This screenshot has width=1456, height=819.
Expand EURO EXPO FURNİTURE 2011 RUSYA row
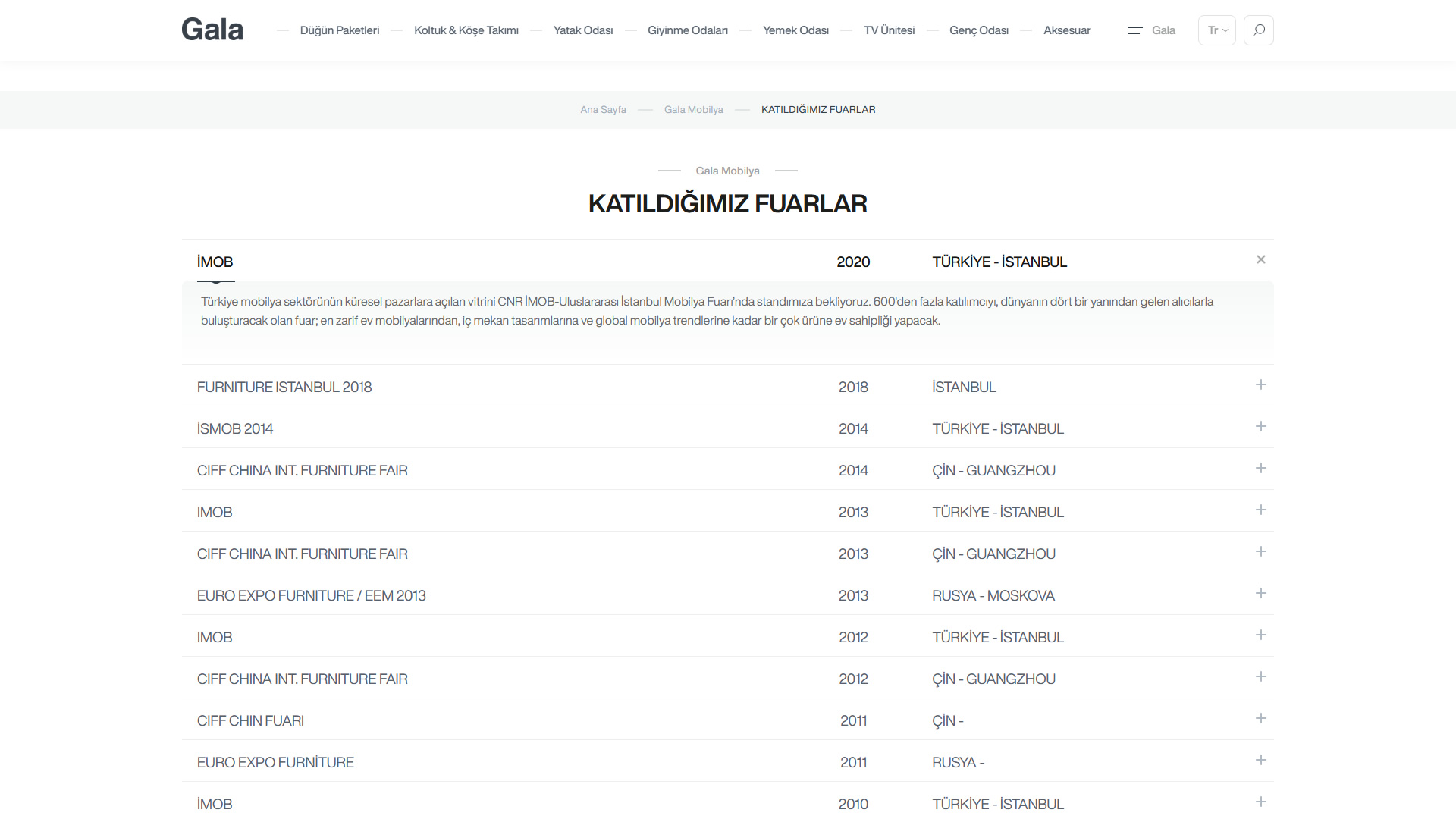point(1260,761)
